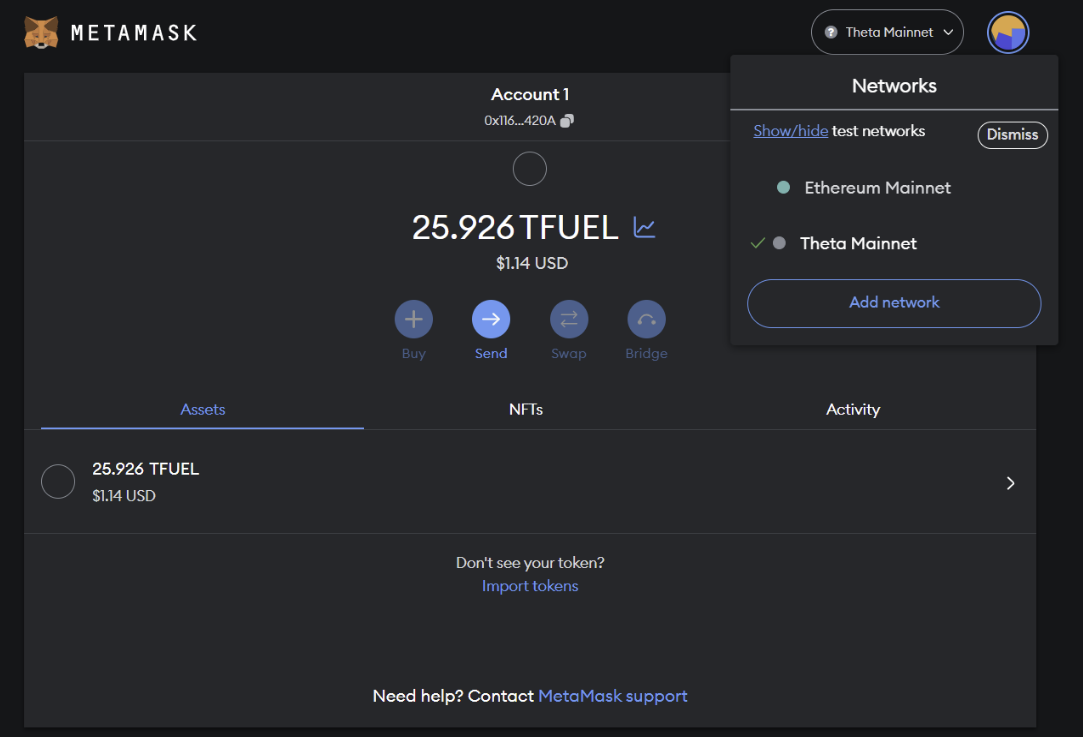Dismiss the test networks notice
1083x737 pixels.
click(1013, 135)
